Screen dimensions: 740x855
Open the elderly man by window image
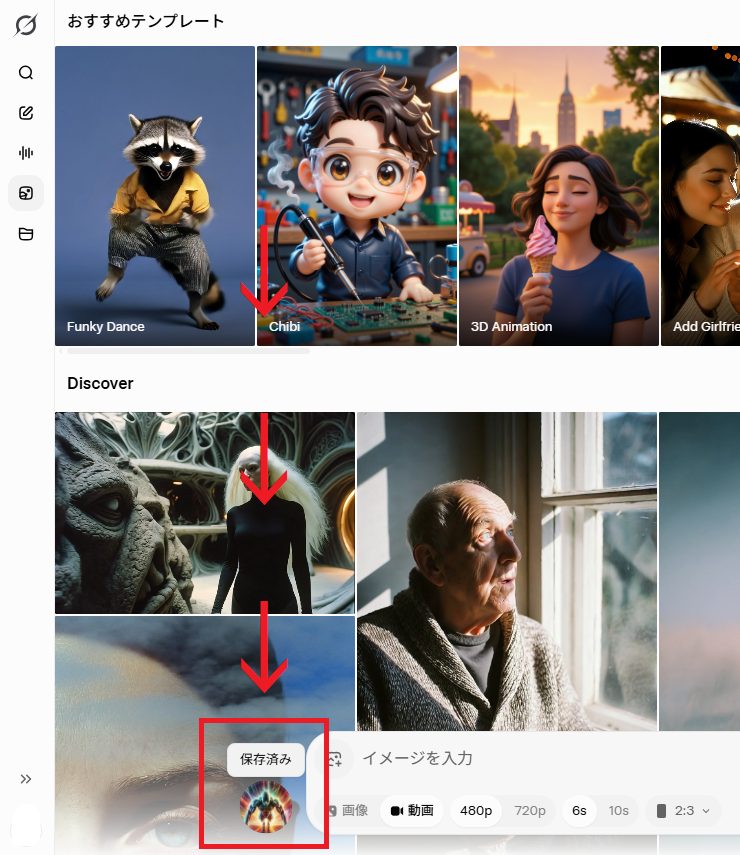507,571
